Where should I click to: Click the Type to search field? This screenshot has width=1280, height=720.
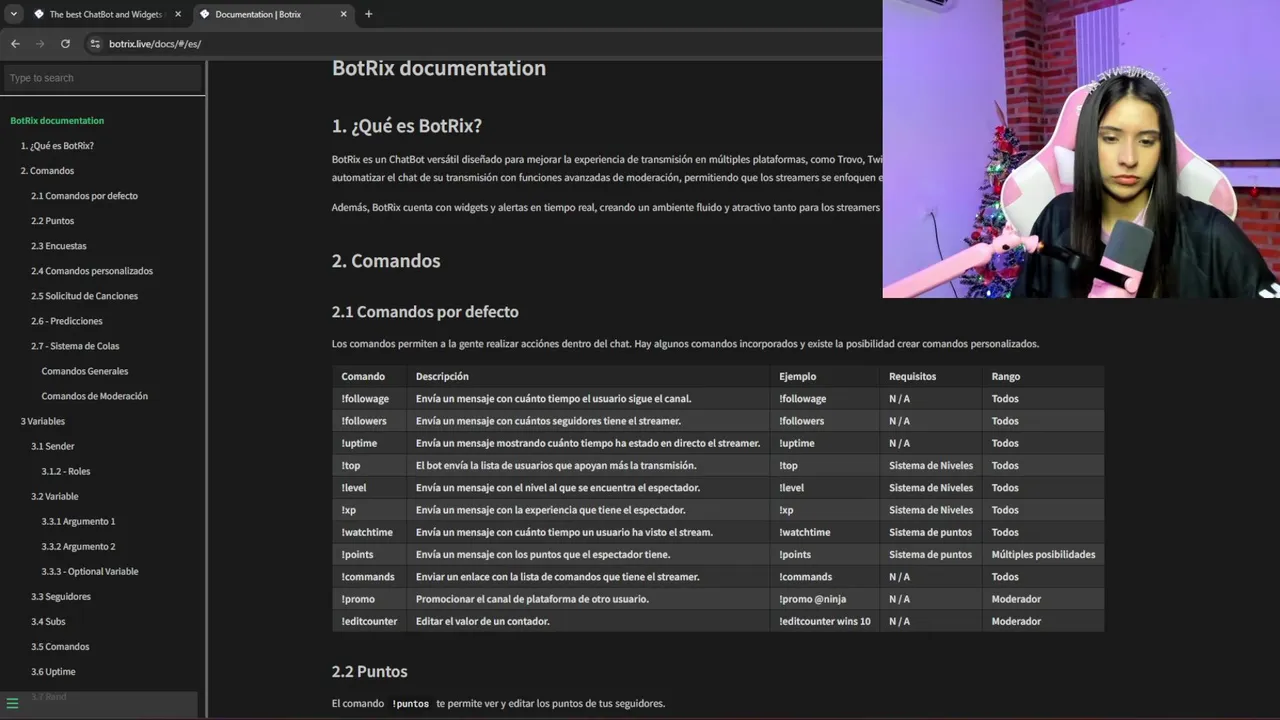point(102,78)
